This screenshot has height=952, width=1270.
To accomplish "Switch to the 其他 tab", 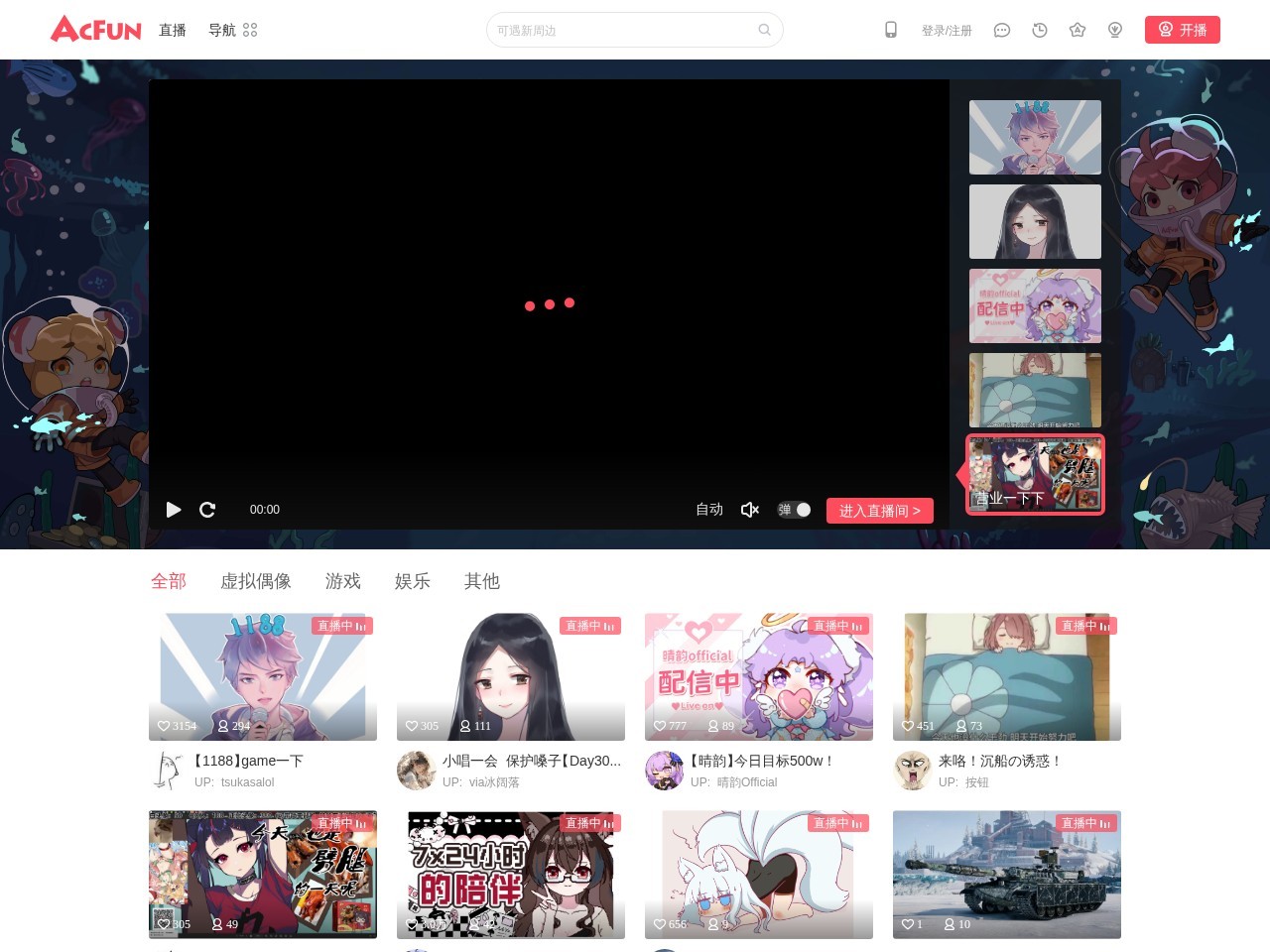I will [482, 581].
